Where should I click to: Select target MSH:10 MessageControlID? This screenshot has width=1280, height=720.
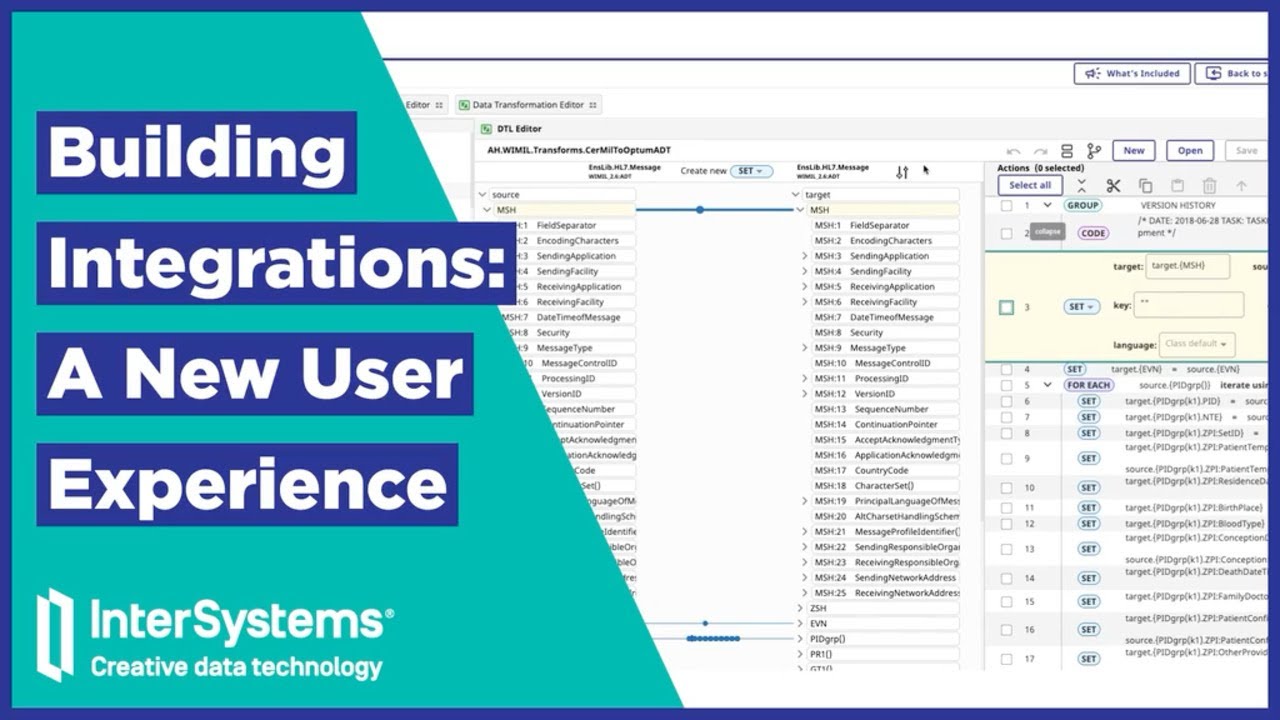pyautogui.click(x=884, y=363)
